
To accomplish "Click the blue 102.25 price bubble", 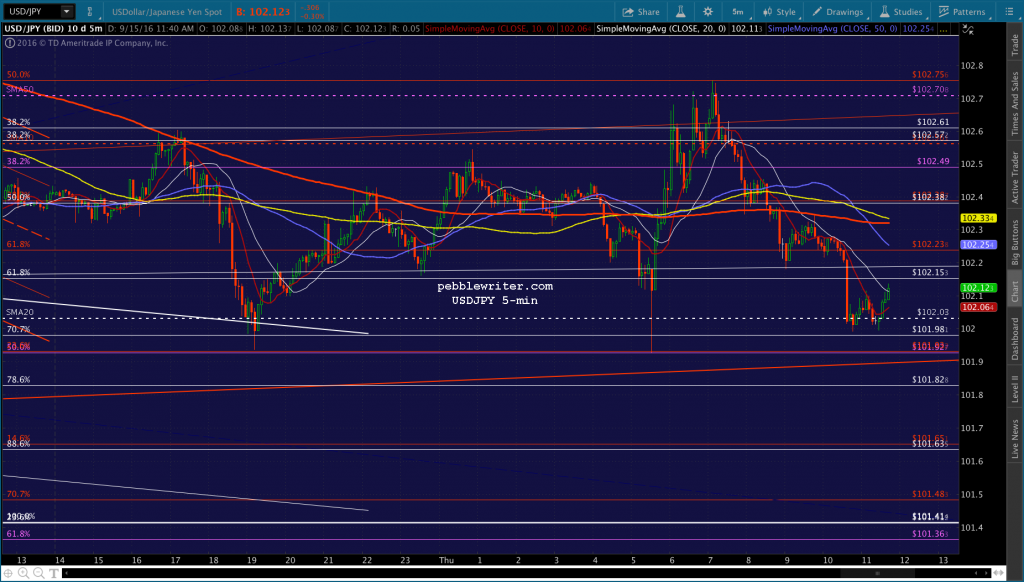I will point(978,245).
